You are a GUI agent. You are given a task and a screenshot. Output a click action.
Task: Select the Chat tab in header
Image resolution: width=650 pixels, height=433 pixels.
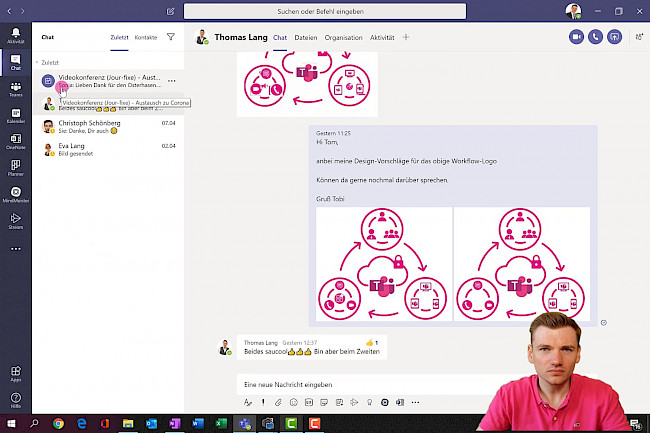pyautogui.click(x=280, y=37)
